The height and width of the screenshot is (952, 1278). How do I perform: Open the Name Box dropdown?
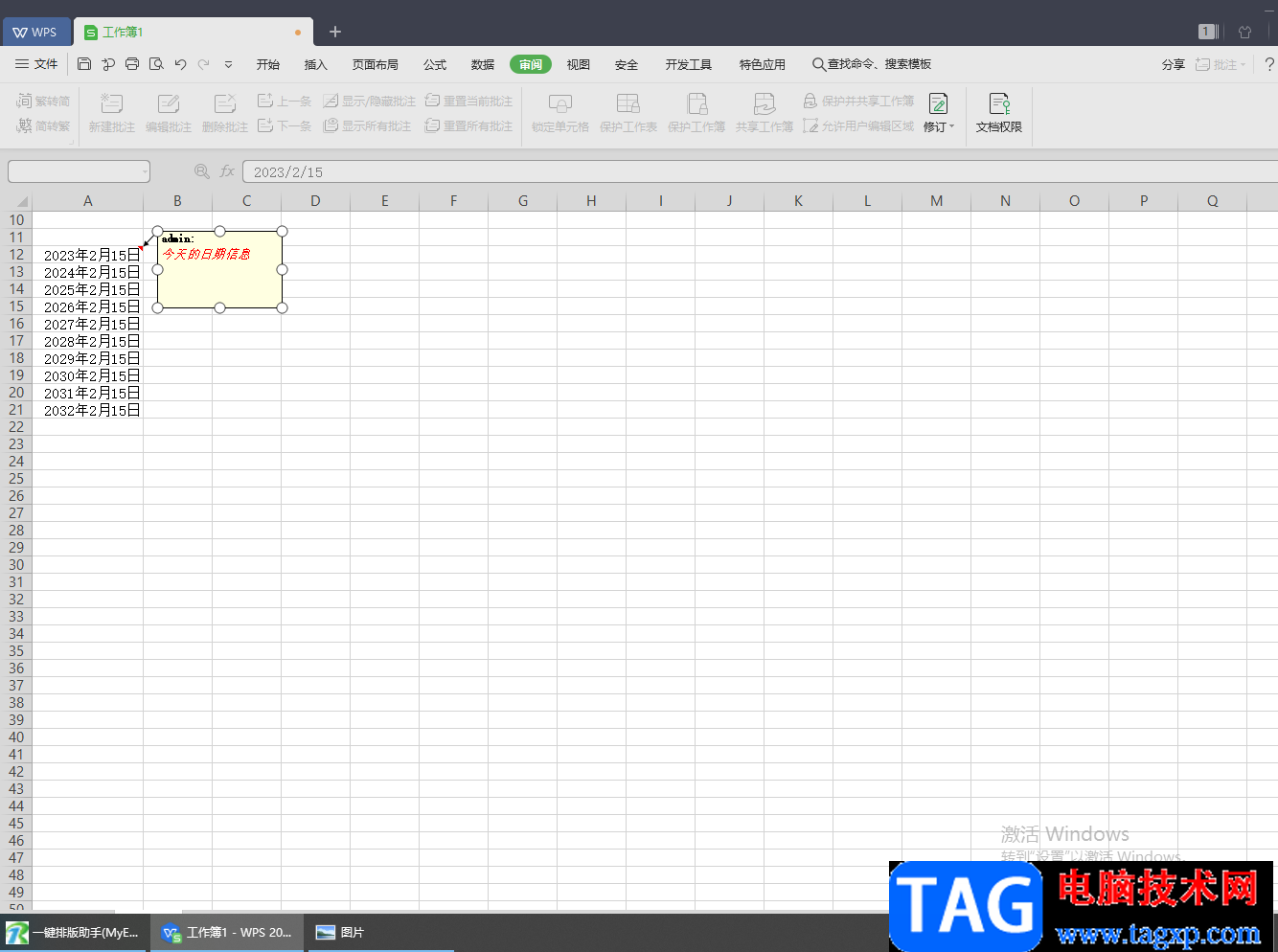145,171
